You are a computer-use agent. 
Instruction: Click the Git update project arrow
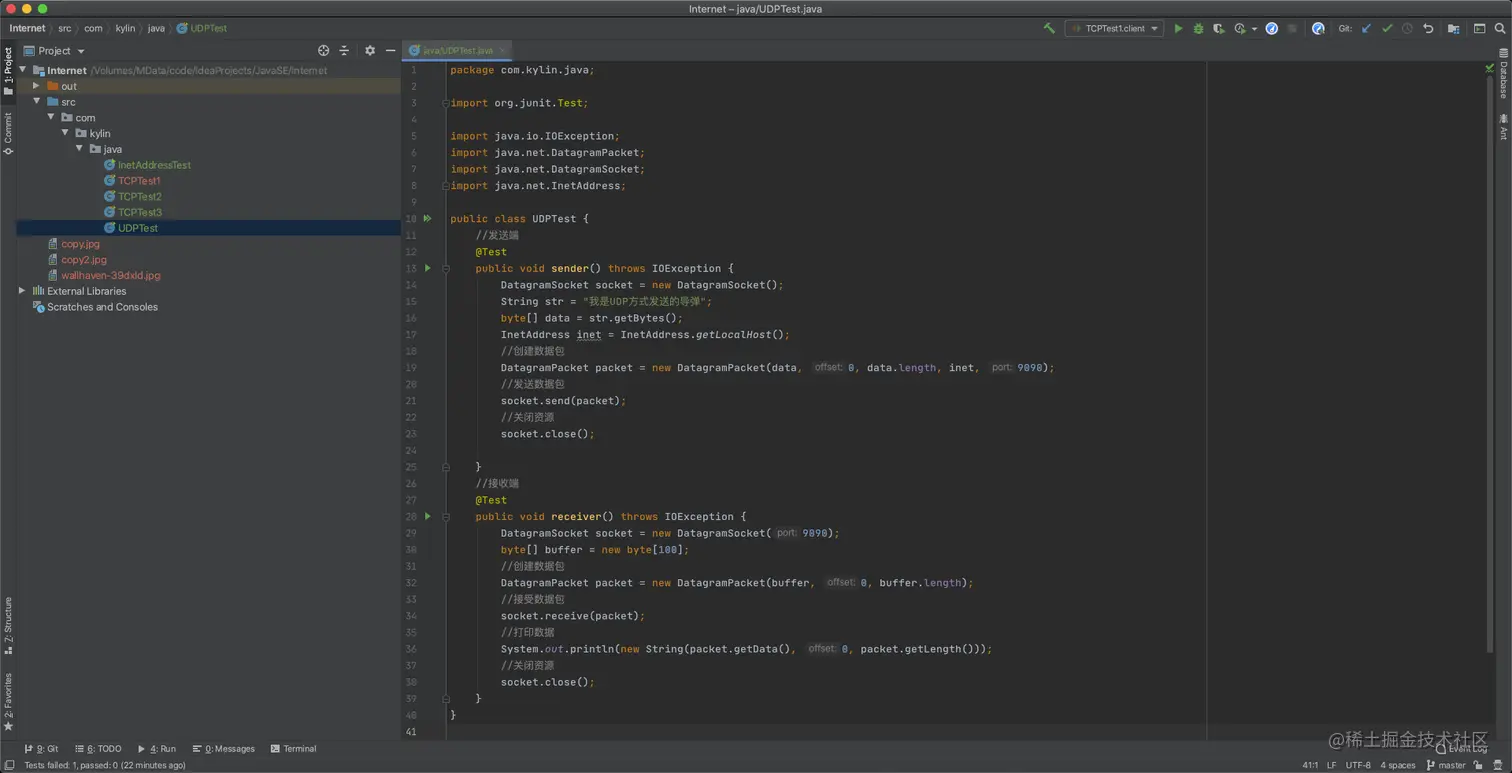1366,29
